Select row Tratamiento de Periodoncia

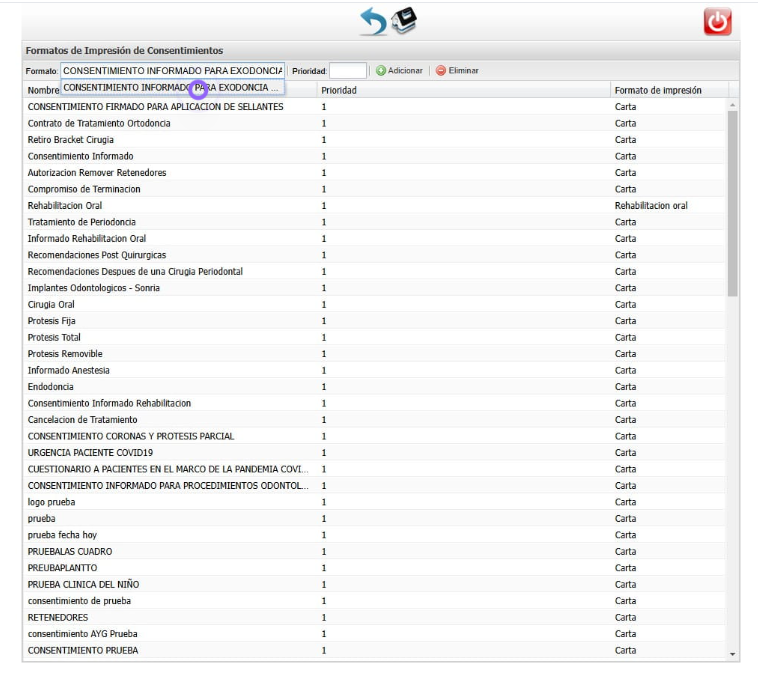pyautogui.click(x=375, y=222)
